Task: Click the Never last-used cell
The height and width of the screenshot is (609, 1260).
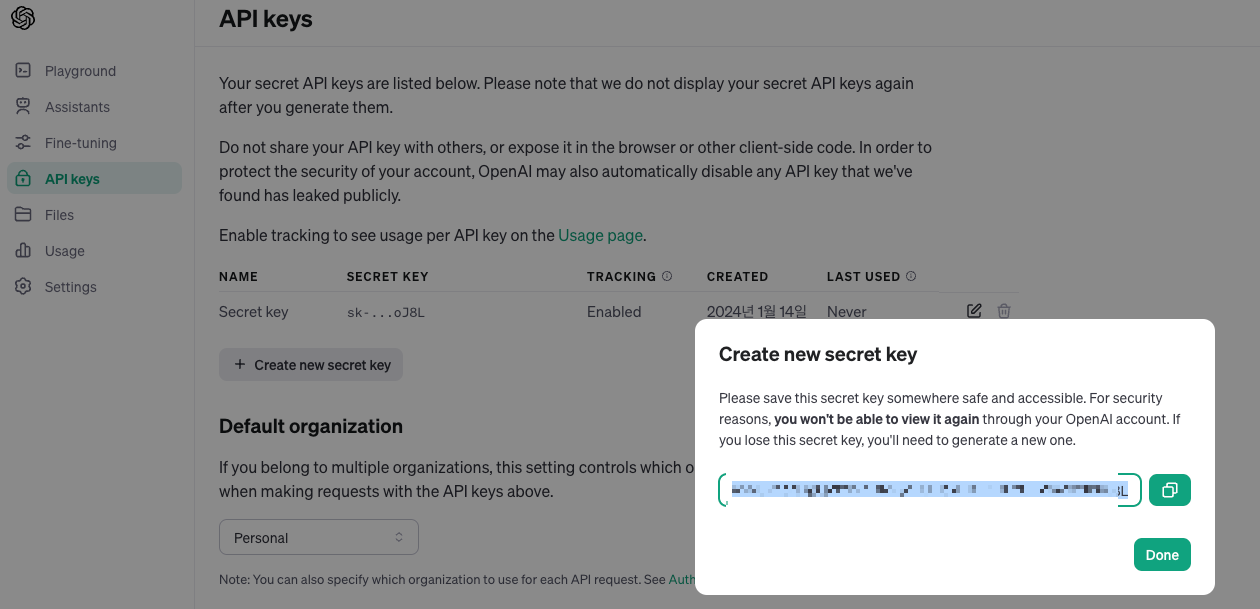Action: (847, 312)
